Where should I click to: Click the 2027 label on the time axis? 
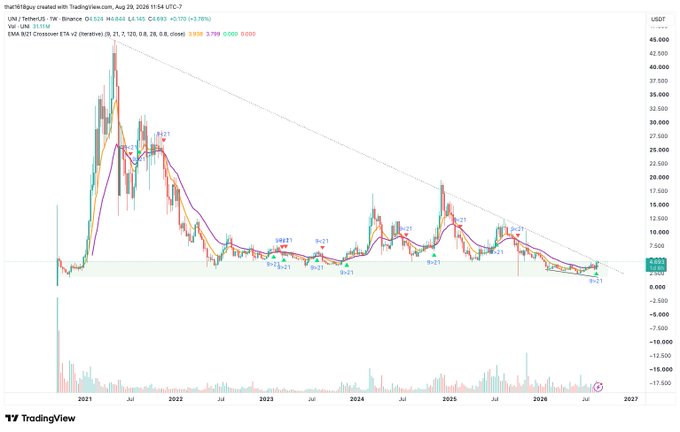[631, 399]
